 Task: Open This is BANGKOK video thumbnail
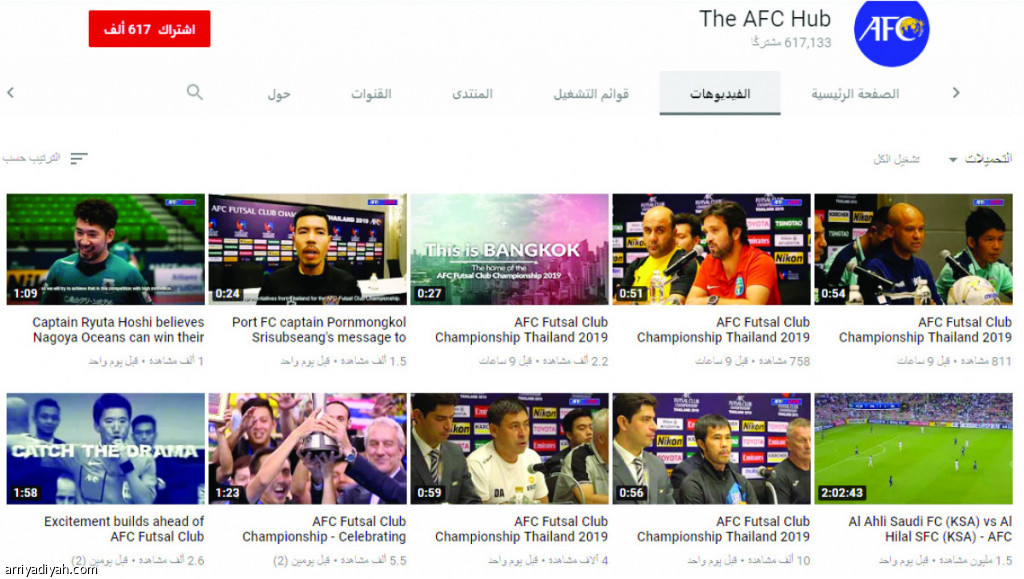point(509,249)
